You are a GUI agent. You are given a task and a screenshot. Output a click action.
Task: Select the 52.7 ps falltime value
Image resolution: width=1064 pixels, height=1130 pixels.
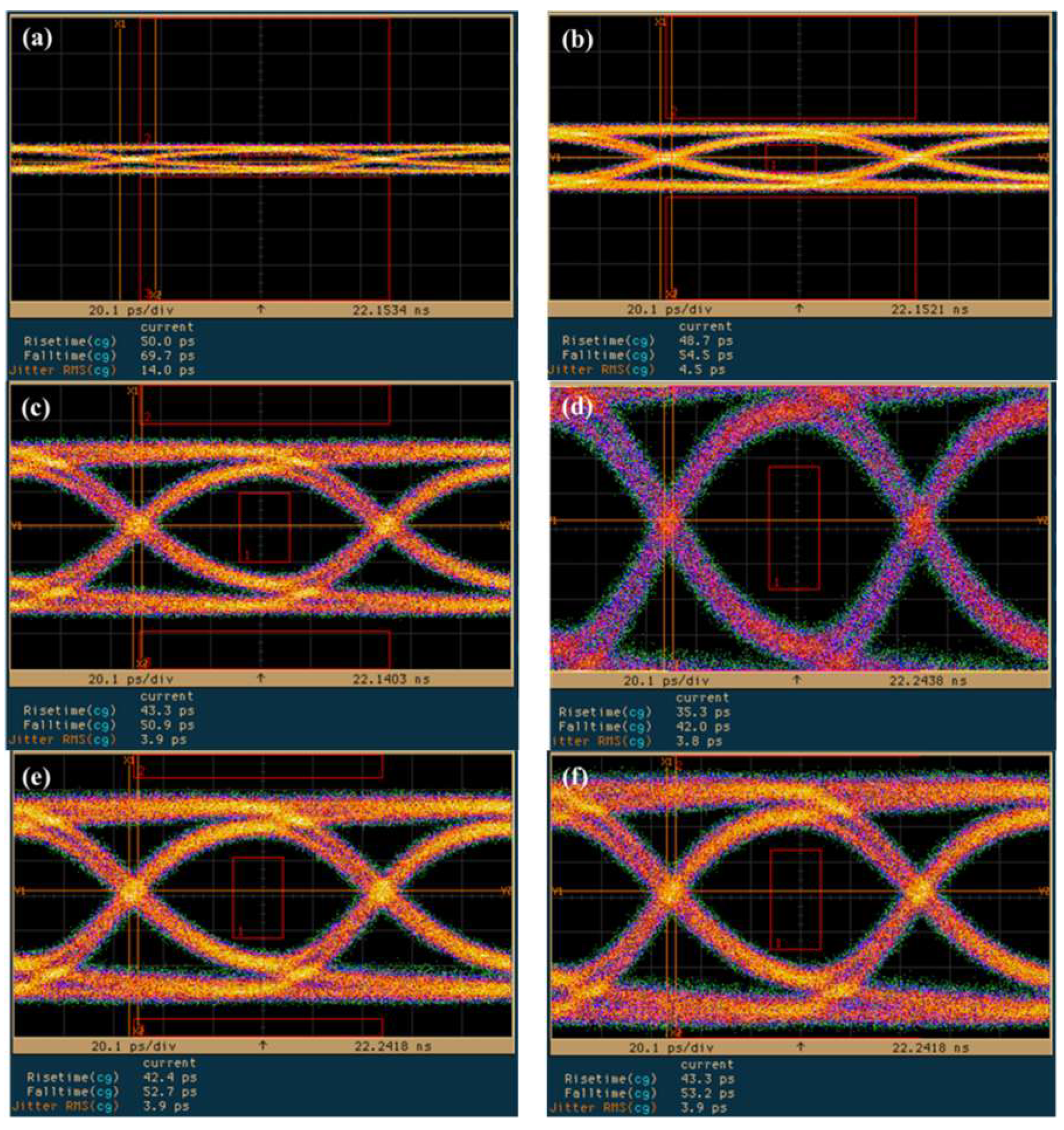169,1092
